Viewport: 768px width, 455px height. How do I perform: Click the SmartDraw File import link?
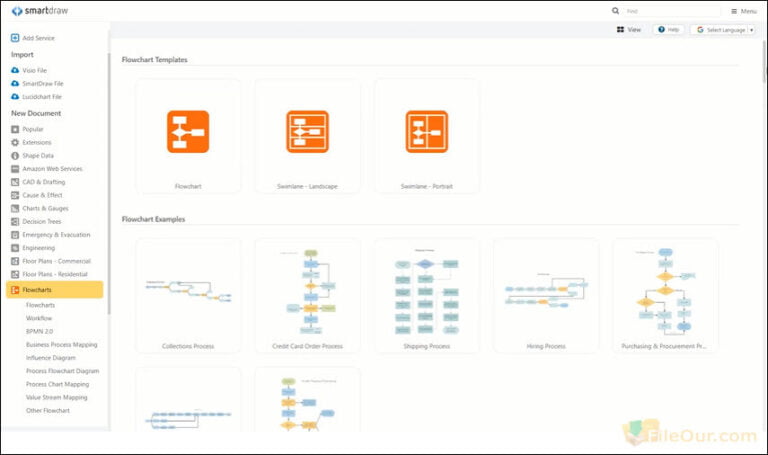pyautogui.click(x=42, y=84)
